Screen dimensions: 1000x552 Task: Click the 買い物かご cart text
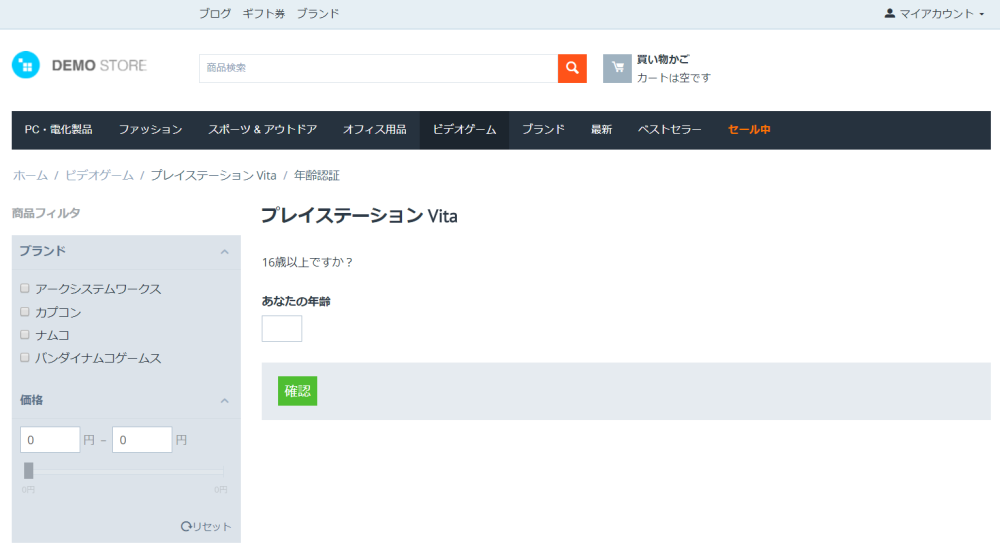coord(663,59)
